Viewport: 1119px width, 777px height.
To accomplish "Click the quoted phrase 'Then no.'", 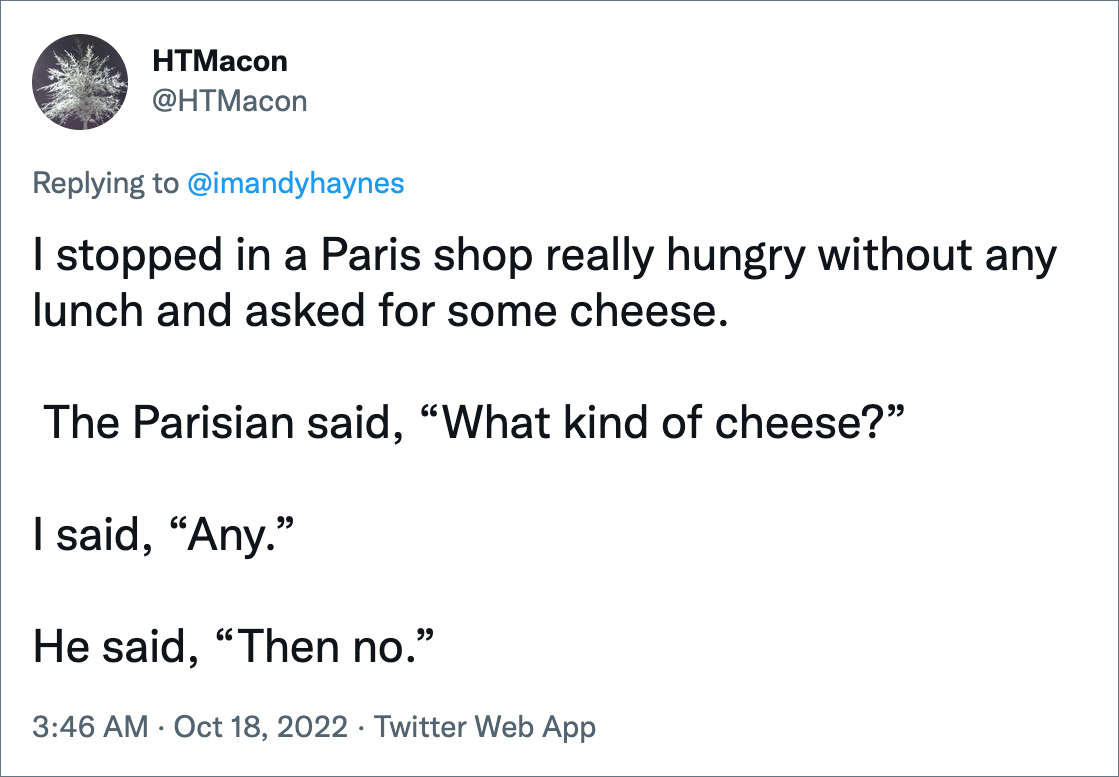I will 324,646.
